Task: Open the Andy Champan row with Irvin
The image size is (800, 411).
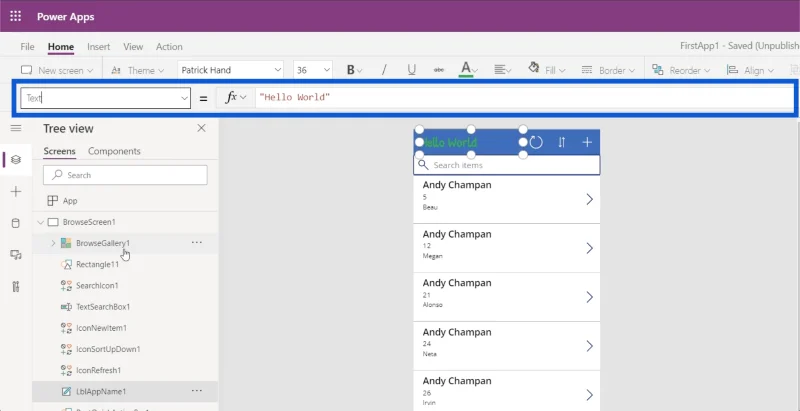Action: click(507, 391)
